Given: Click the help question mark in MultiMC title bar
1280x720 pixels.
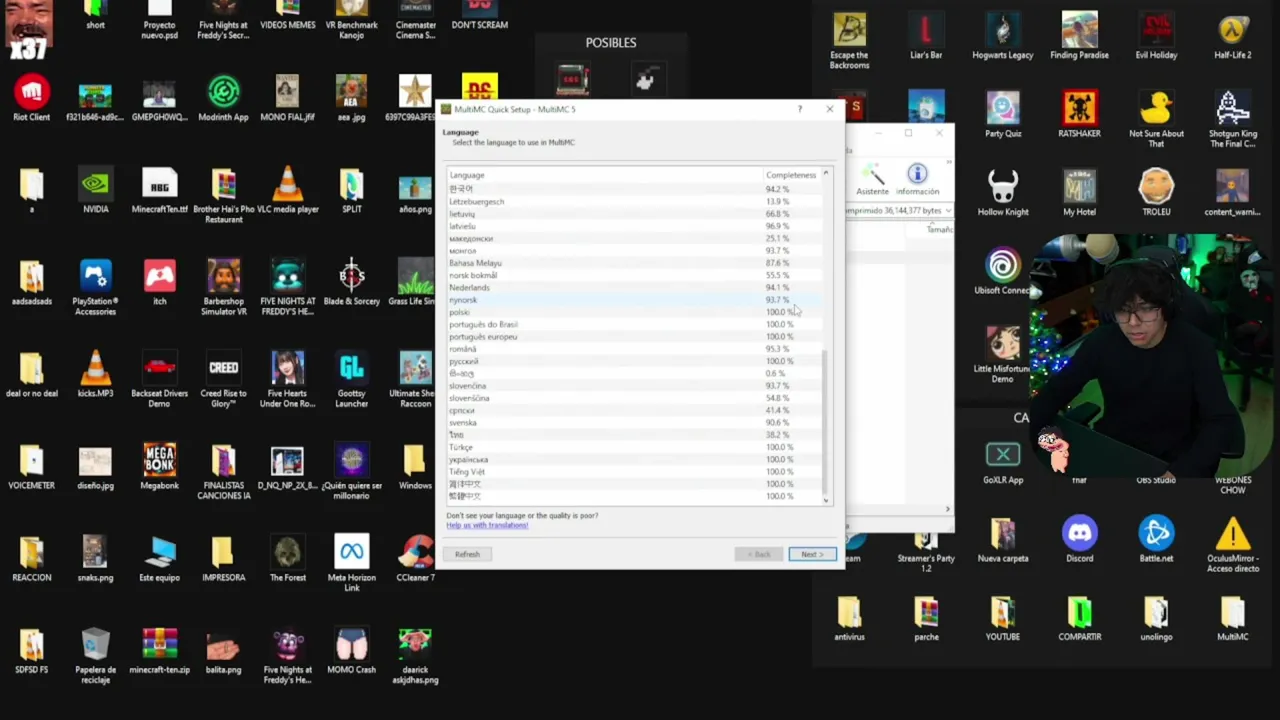Looking at the screenshot, I should click(799, 109).
